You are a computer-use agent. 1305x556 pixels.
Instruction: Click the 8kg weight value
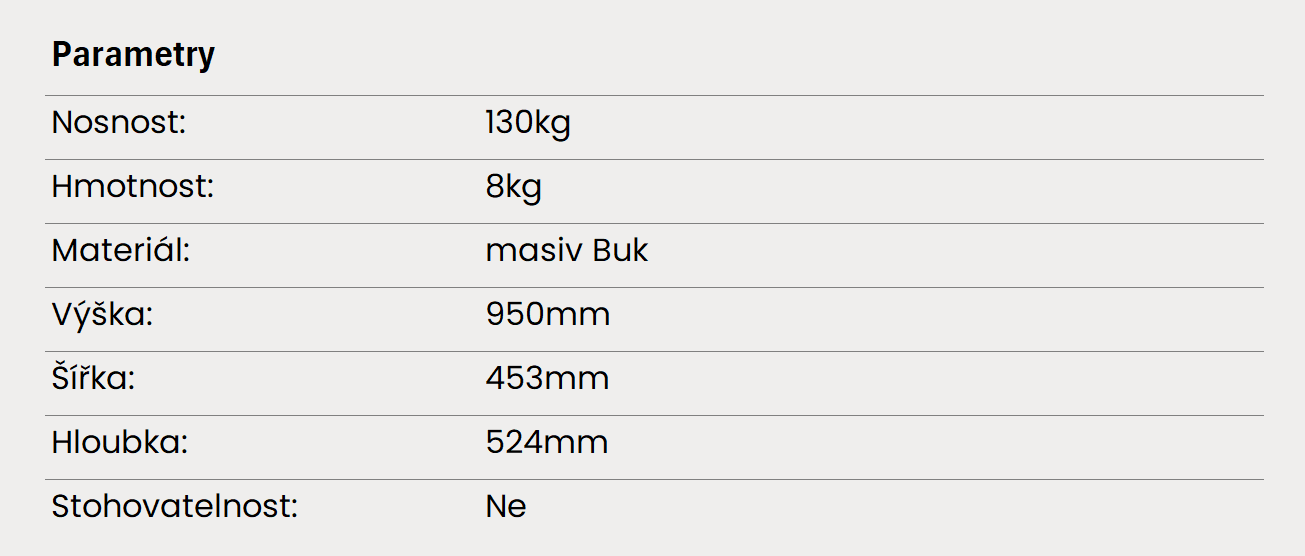pos(514,188)
